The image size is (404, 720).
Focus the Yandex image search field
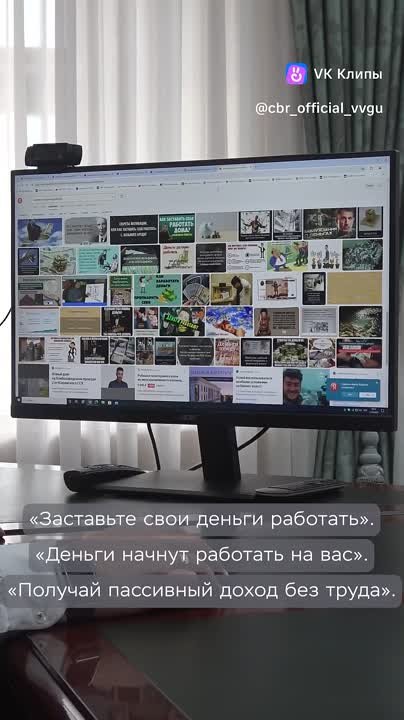pos(73,200)
